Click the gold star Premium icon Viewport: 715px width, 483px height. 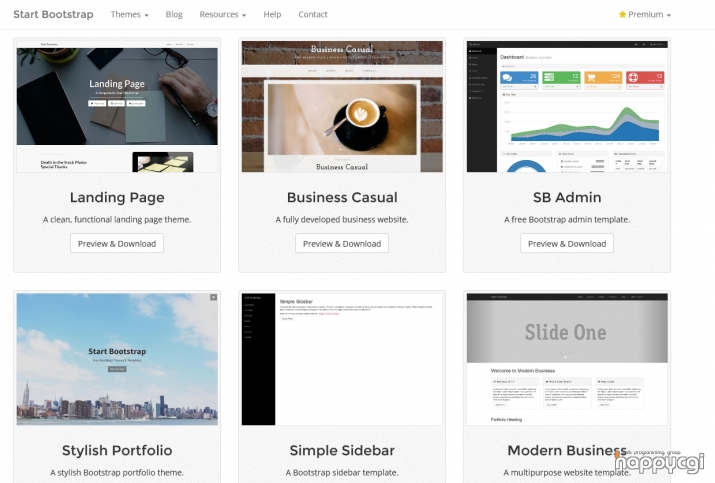coord(622,15)
